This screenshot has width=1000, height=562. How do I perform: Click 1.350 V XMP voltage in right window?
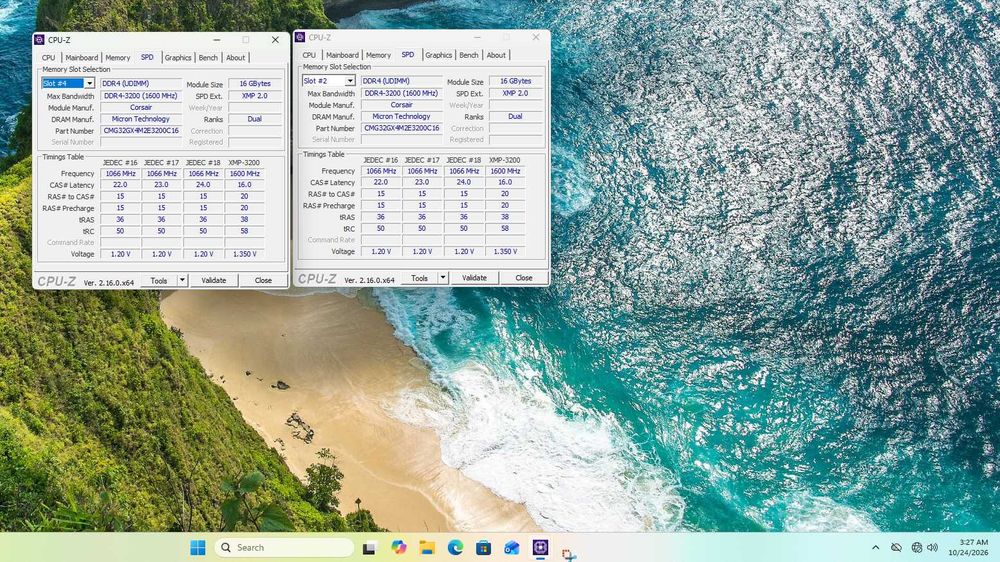point(505,251)
